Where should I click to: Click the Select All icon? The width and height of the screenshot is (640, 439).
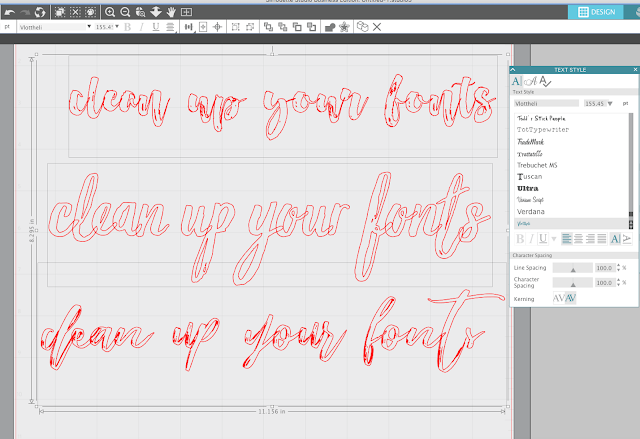(60, 12)
